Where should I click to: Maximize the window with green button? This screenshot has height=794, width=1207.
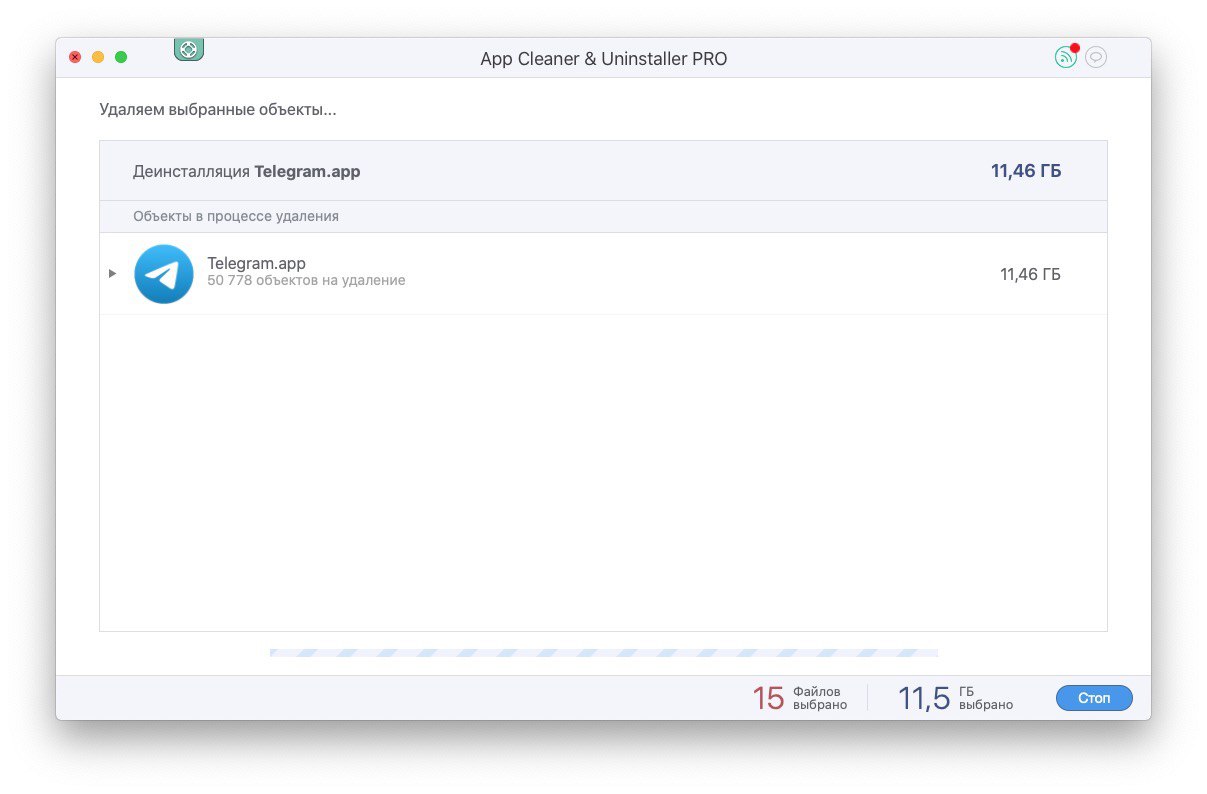pos(121,57)
